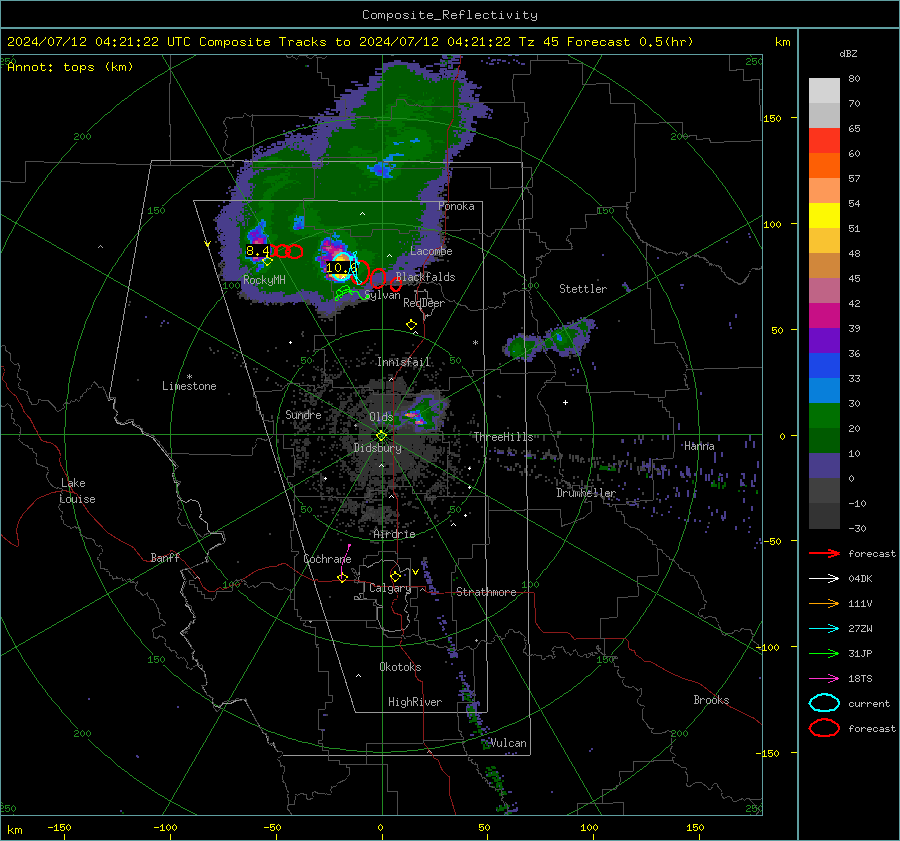Select the bright yellow swatch in the dBZ scale
This screenshot has height=841, width=900.
pos(824,216)
